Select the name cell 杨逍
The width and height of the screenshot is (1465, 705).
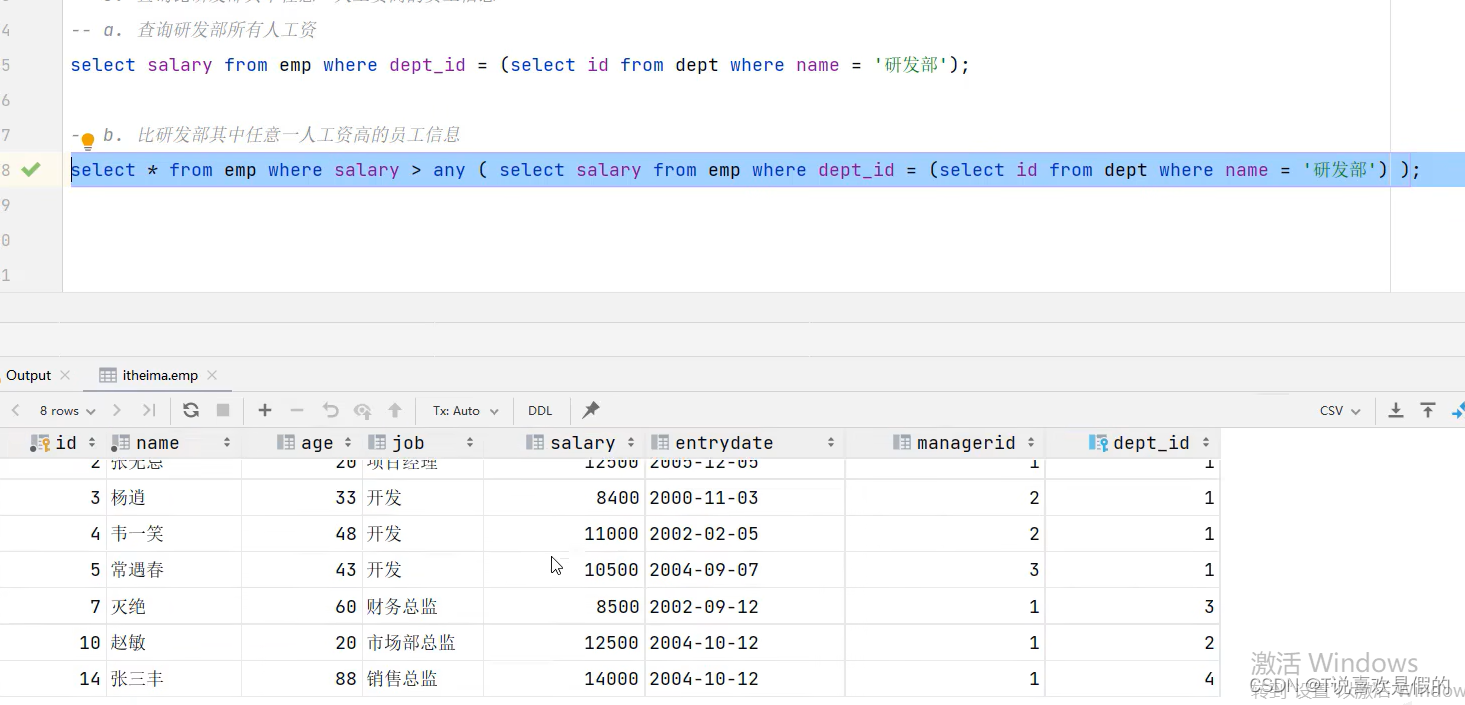[174, 497]
